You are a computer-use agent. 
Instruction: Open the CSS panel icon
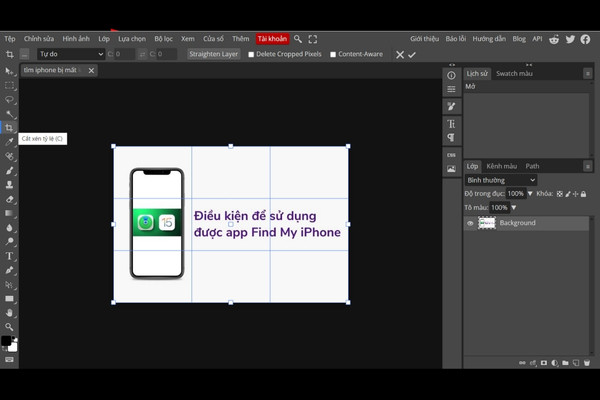click(452, 155)
